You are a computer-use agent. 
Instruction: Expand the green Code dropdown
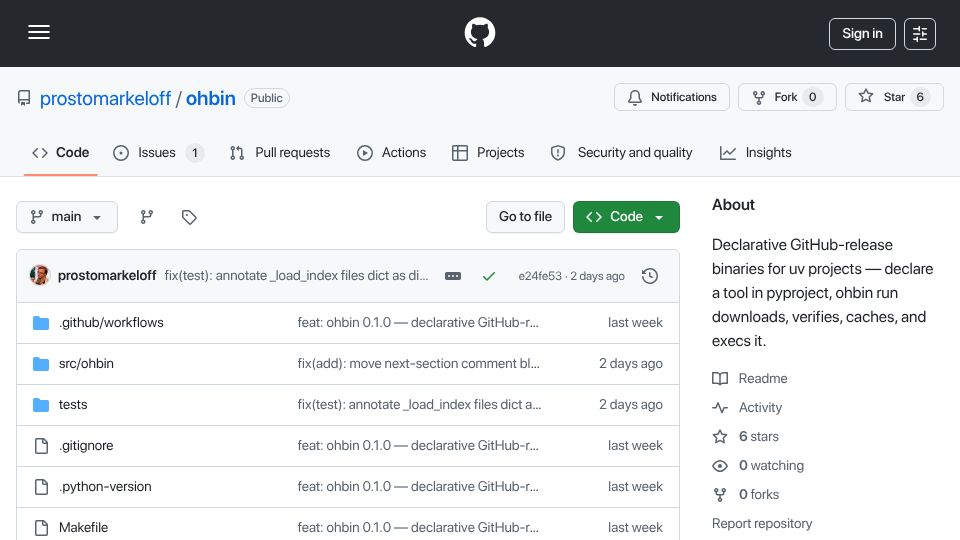(626, 217)
